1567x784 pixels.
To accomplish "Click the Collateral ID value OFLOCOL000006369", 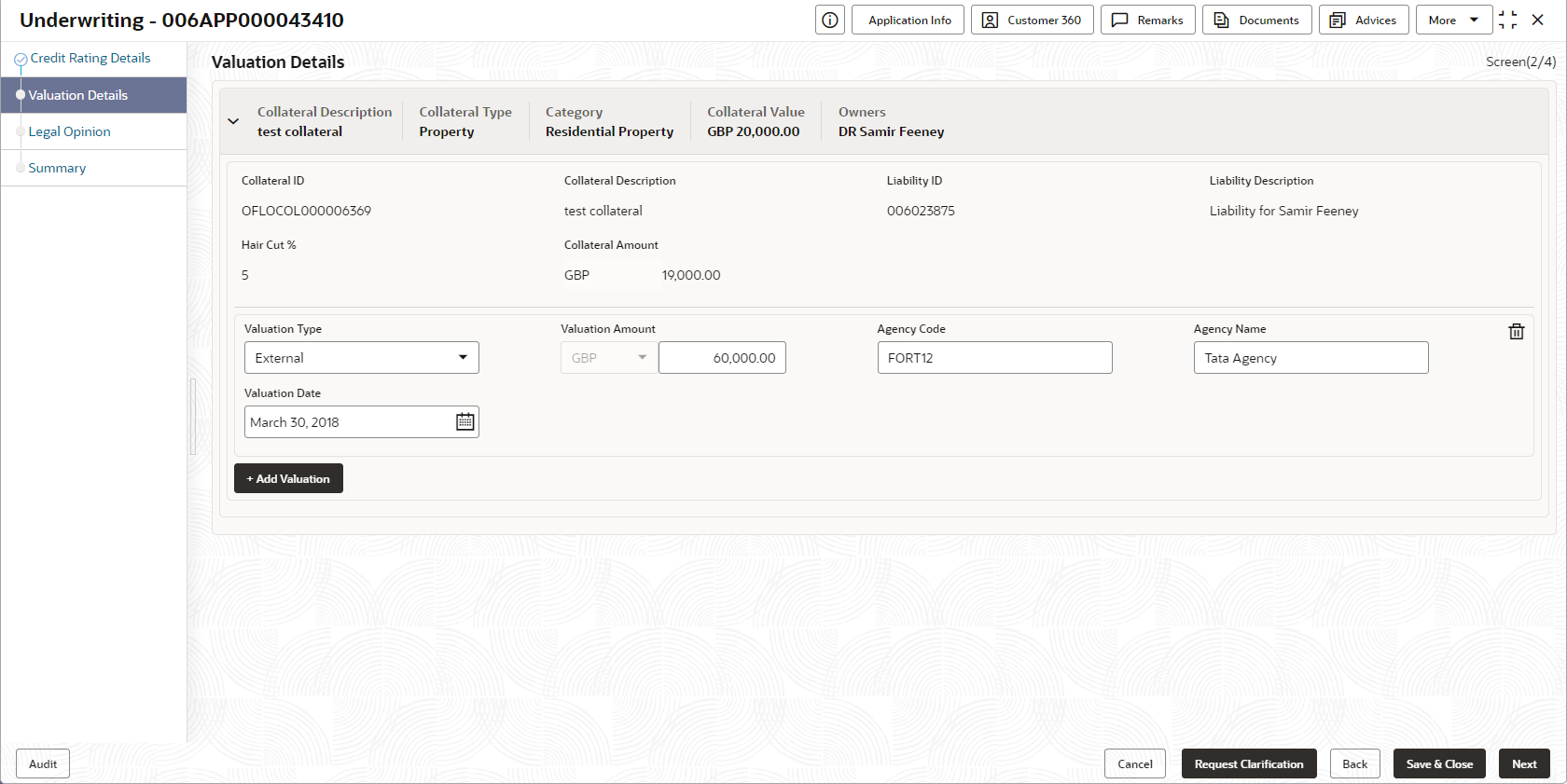I will tap(306, 211).
